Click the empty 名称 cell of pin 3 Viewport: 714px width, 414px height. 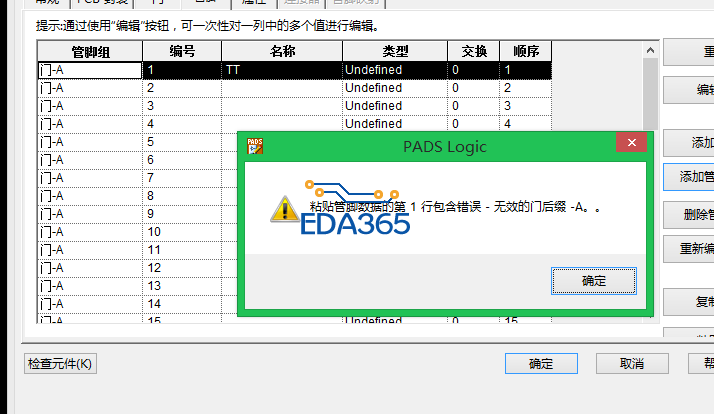[282, 106]
